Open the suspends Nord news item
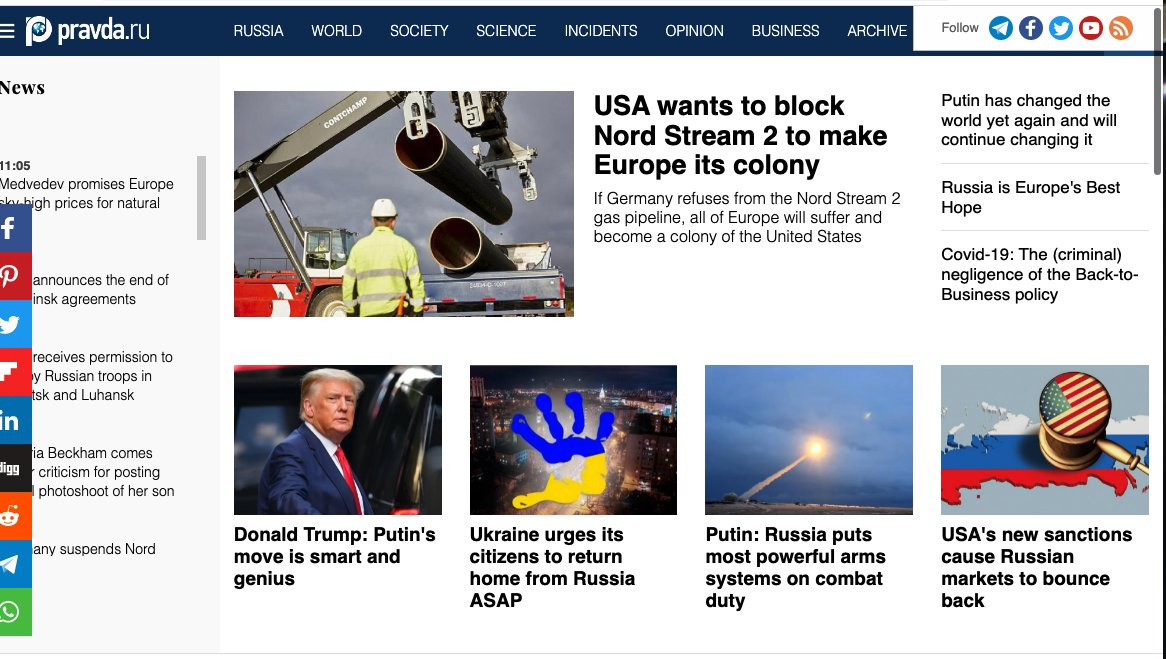The width and height of the screenshot is (1166, 659). 94,549
